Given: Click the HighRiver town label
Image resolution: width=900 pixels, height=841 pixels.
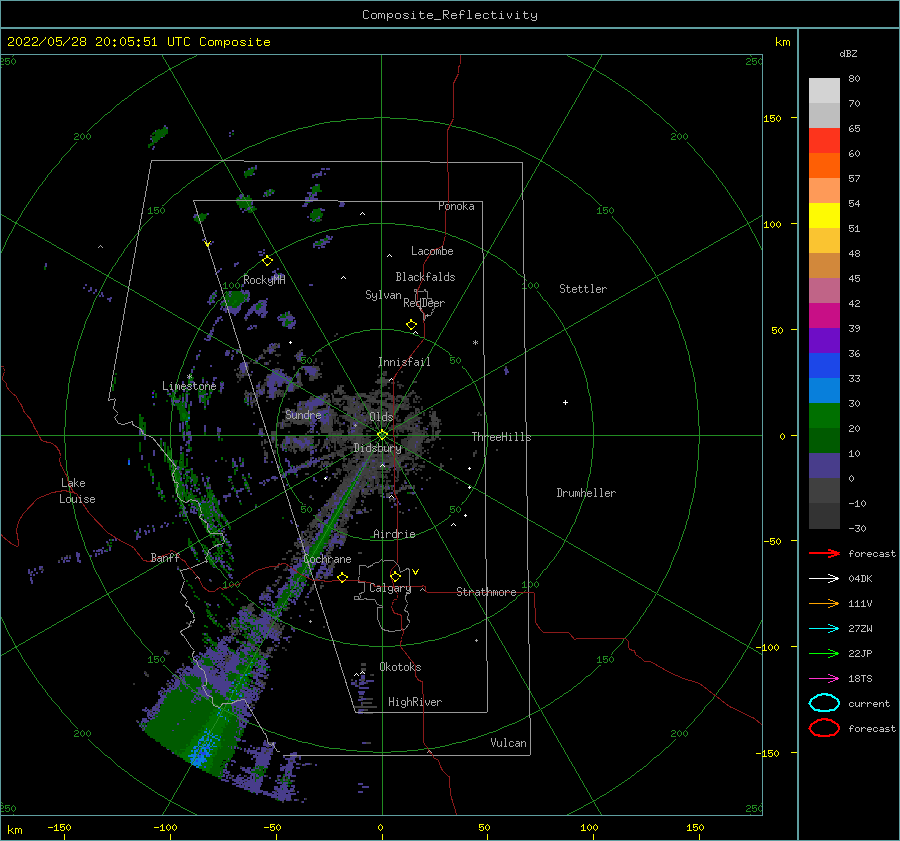Looking at the screenshot, I should click(x=415, y=702).
